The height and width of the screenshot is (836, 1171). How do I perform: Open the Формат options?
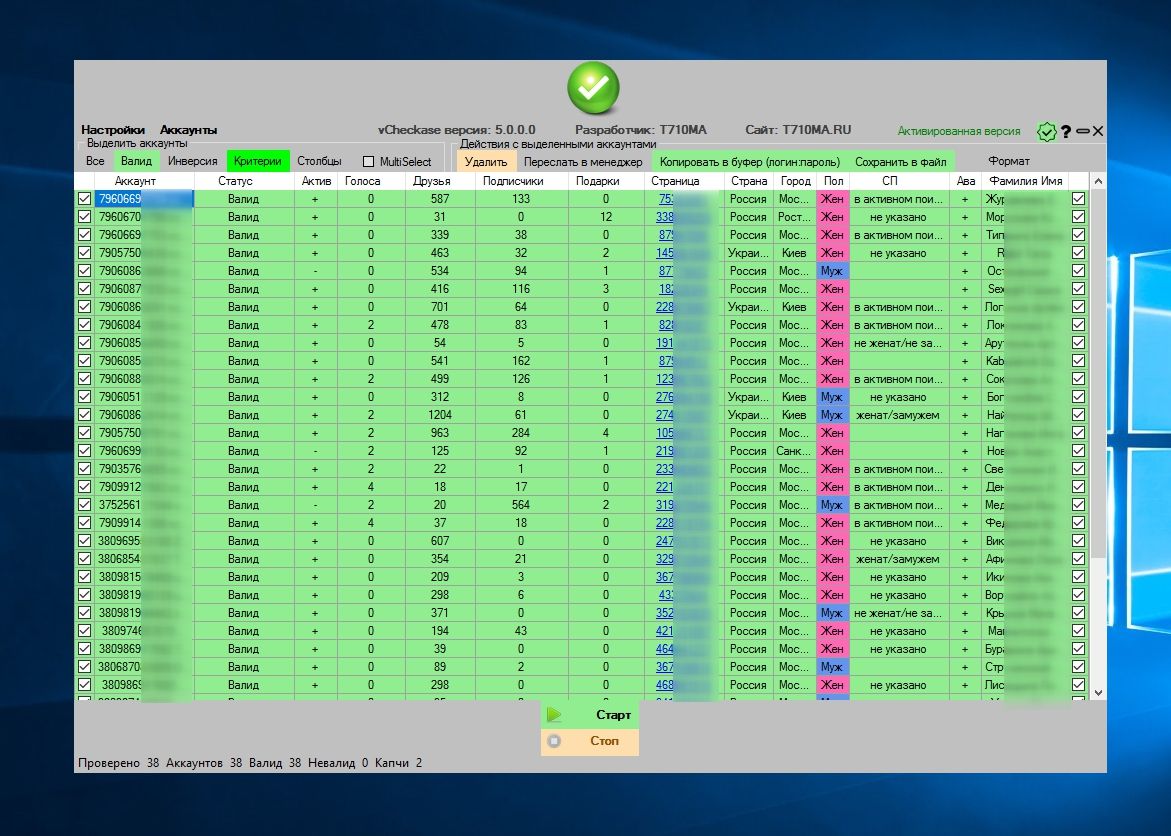1008,161
